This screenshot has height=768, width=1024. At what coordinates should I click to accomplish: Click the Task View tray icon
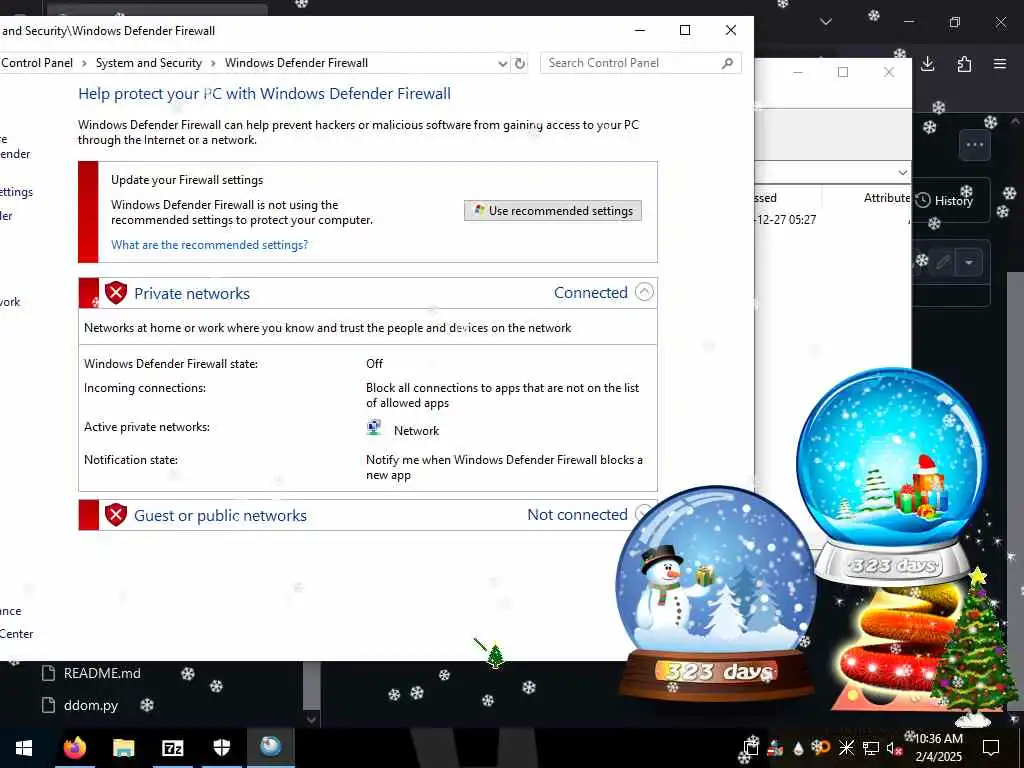(750, 747)
